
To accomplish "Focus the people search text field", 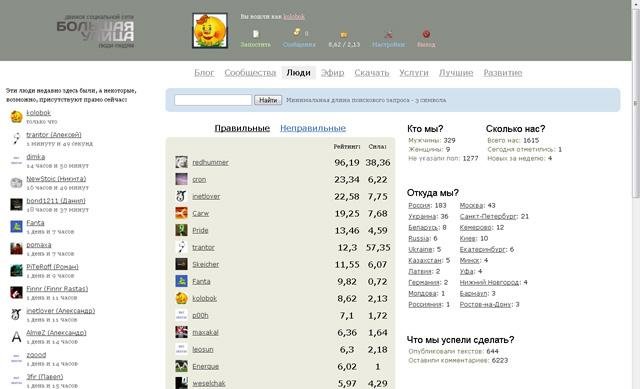I will tap(213, 100).
